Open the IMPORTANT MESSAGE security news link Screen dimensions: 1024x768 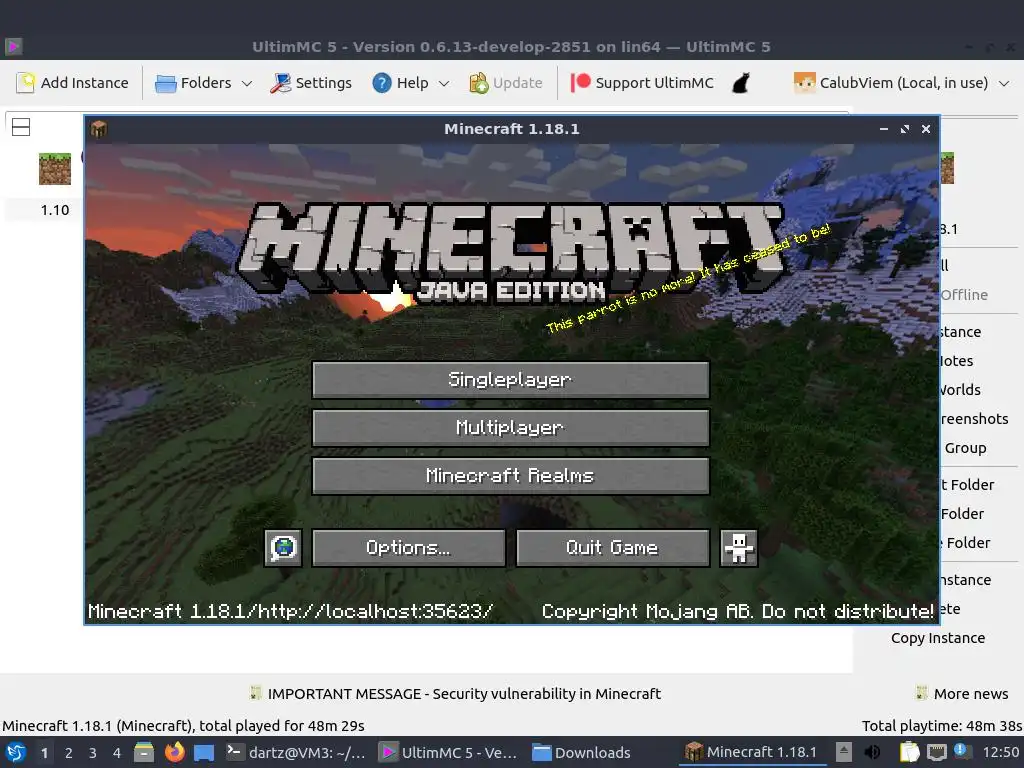(x=464, y=694)
